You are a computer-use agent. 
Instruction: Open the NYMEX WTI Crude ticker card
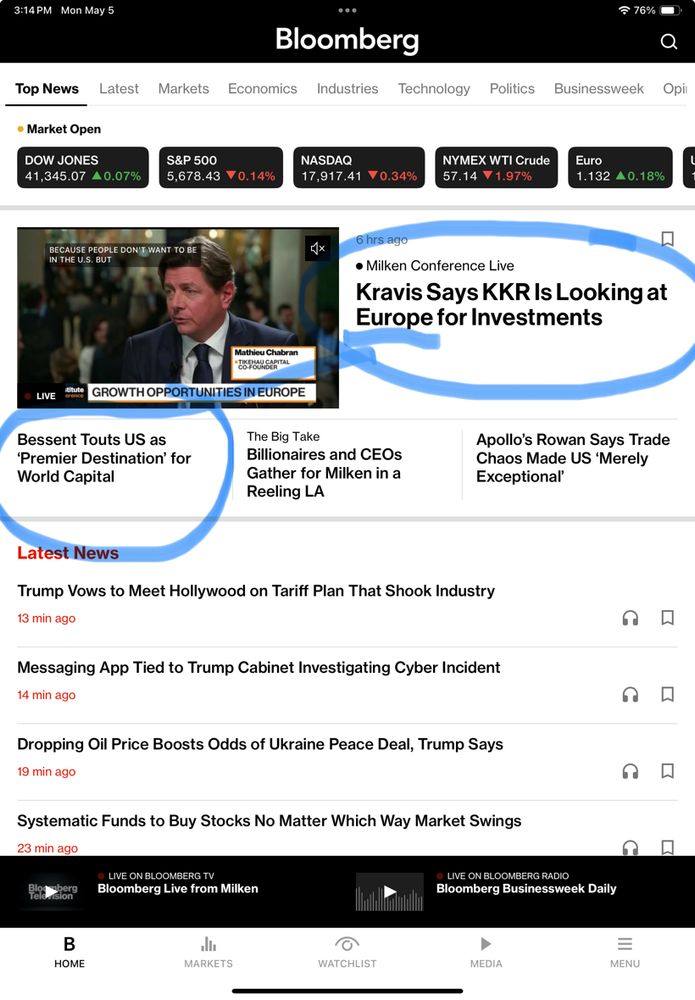pyautogui.click(x=497, y=168)
